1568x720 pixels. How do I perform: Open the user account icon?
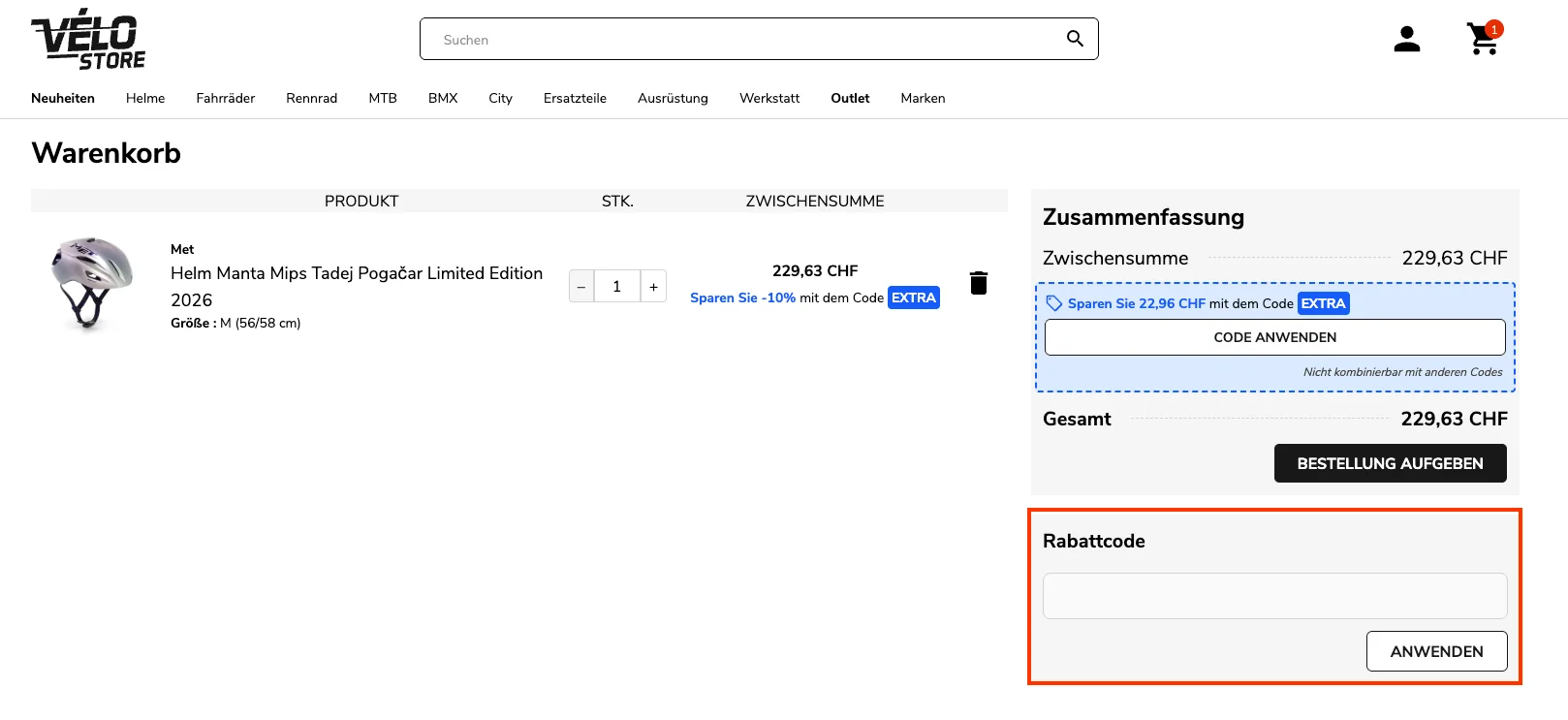(x=1406, y=40)
